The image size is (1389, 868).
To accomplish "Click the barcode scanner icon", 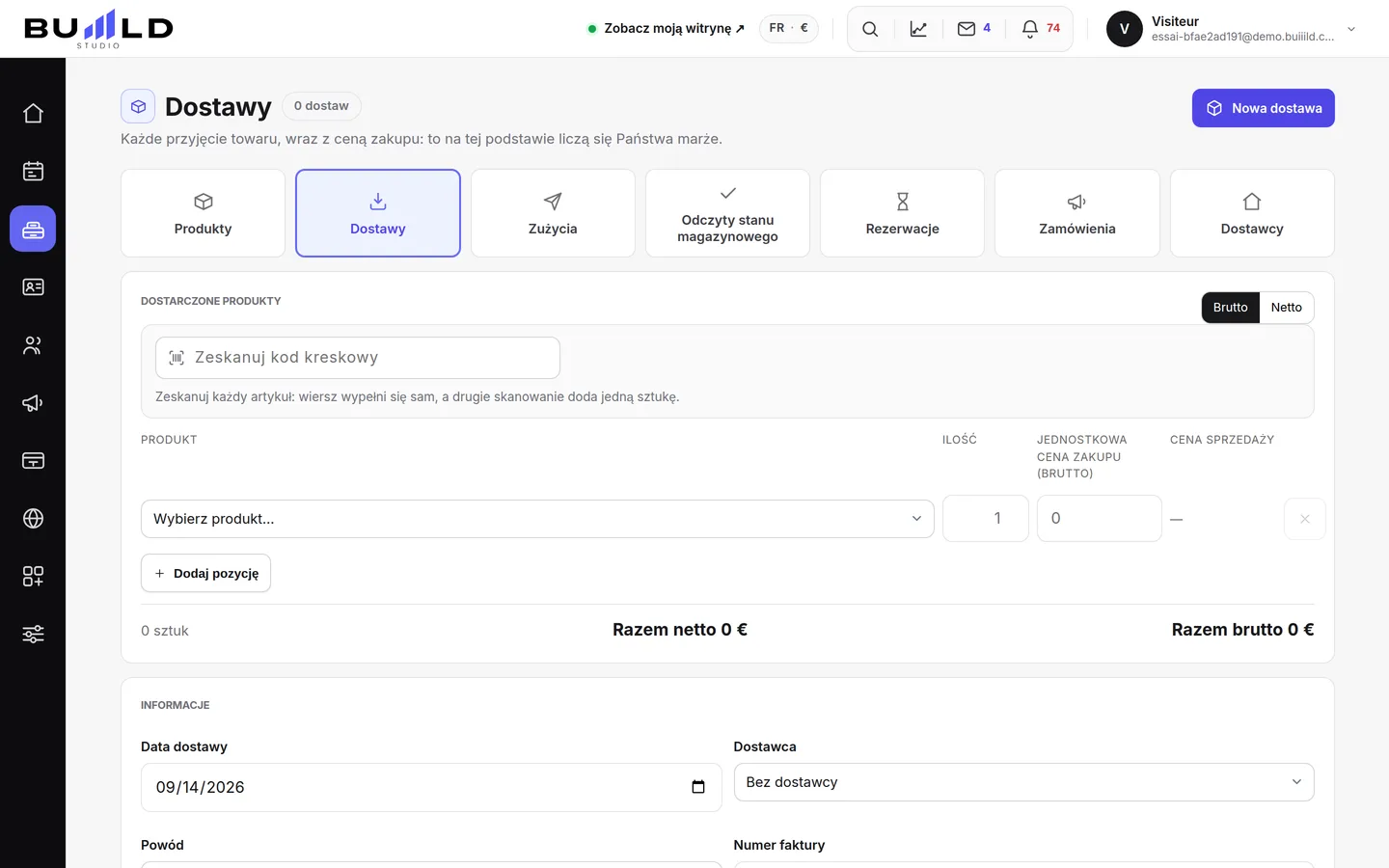I will pos(177,358).
